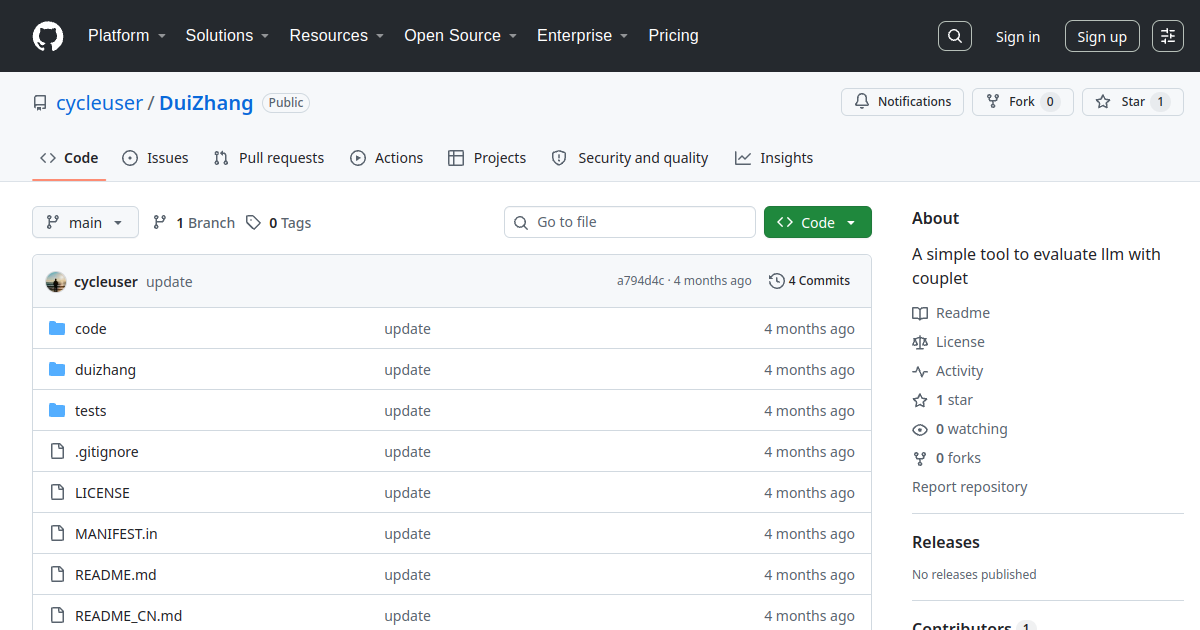Open the Security and quality tab
The image size is (1200, 630).
[630, 158]
